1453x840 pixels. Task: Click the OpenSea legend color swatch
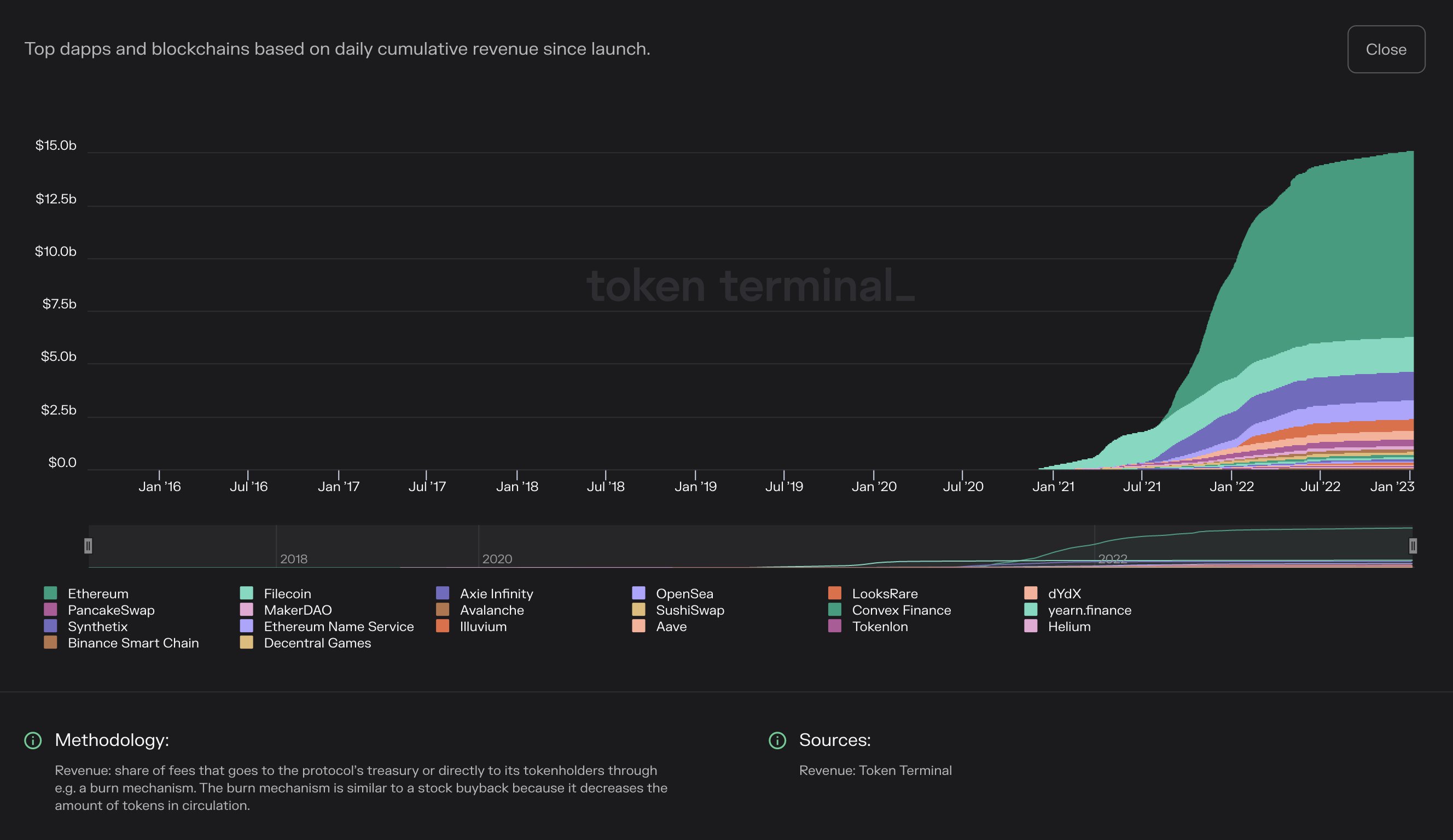(638, 593)
